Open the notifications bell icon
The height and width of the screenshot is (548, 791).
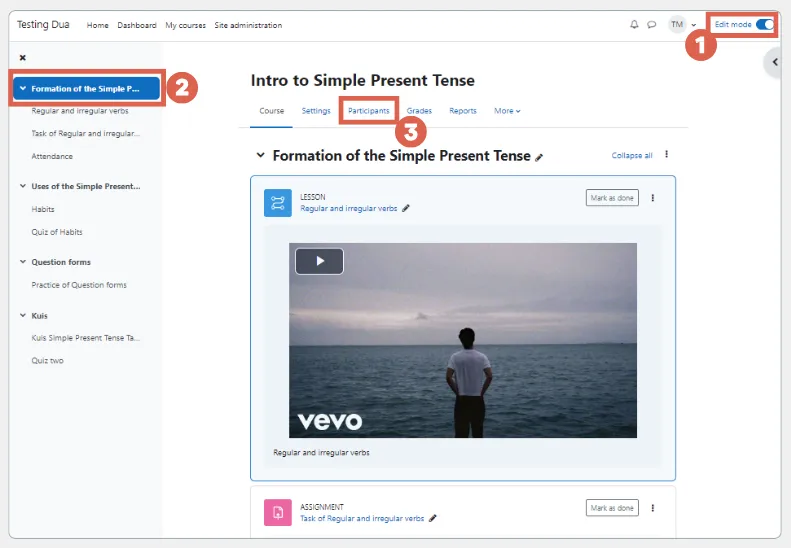coord(634,25)
